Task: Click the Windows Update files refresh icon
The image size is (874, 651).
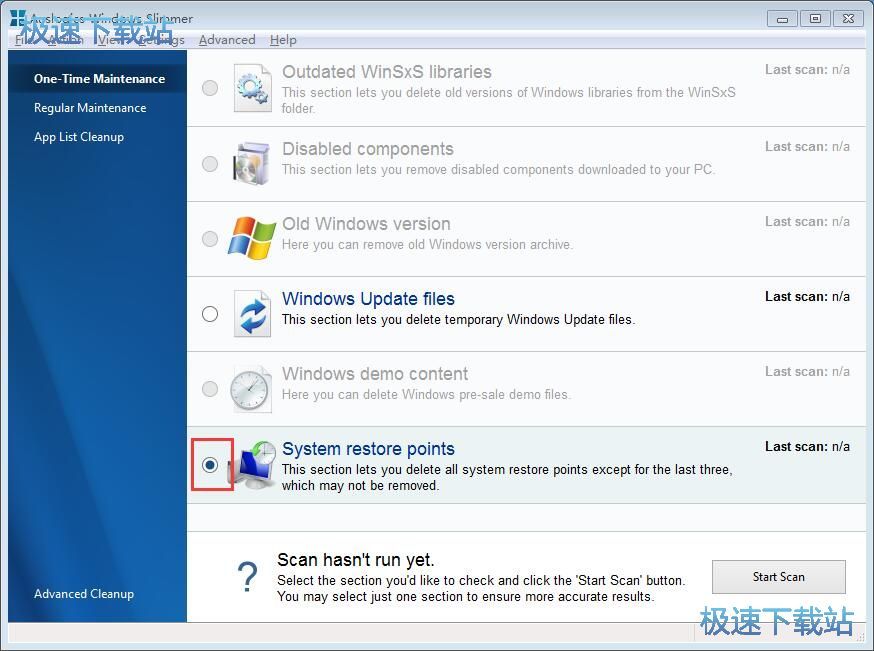Action: [252, 314]
